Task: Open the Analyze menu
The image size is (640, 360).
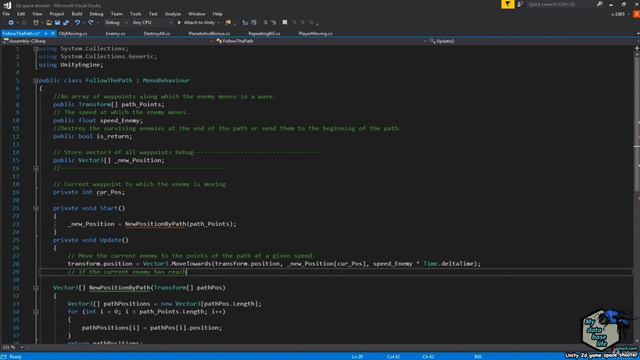Action: click(x=173, y=14)
